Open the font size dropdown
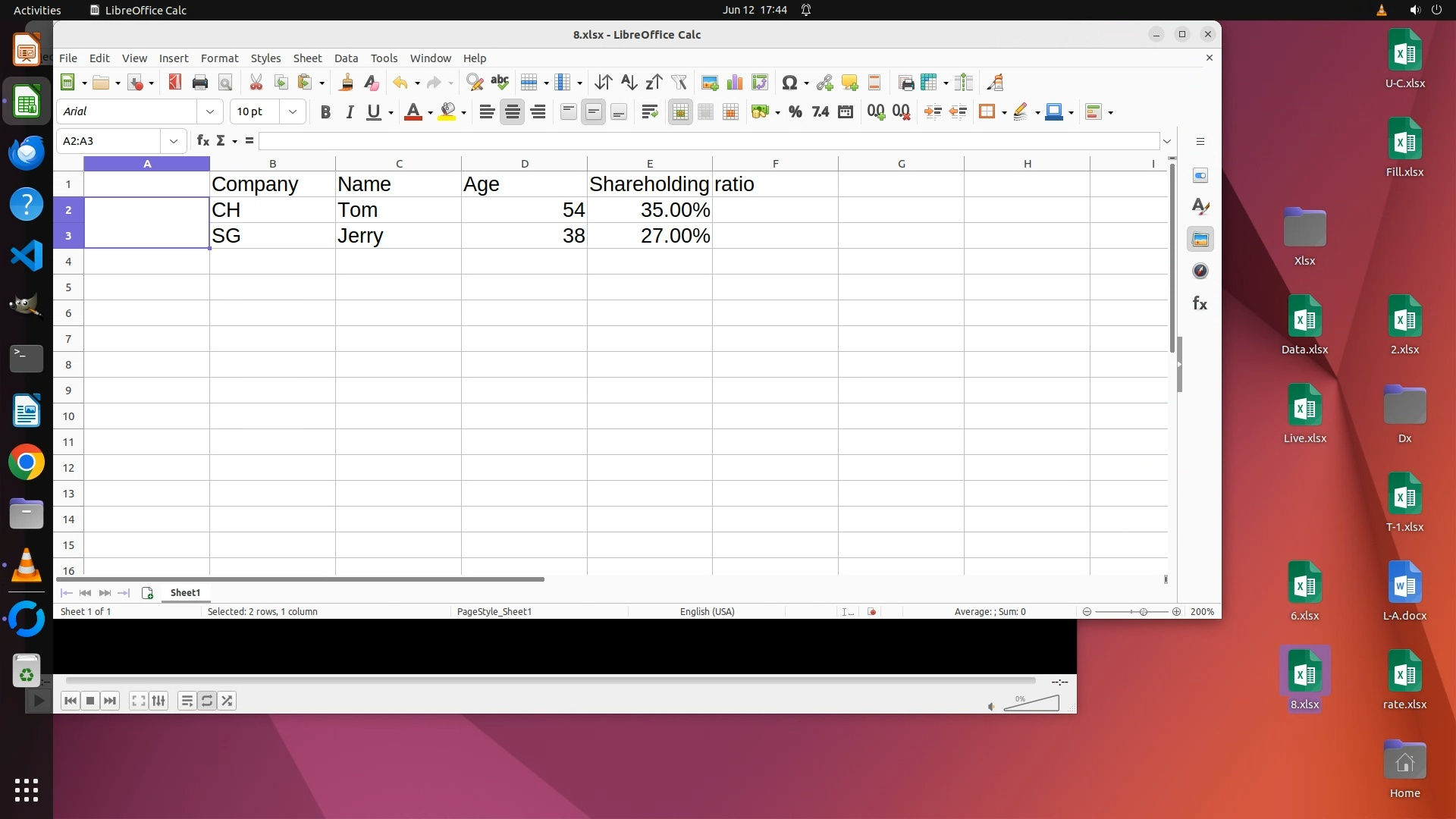This screenshot has height=819, width=1456. (x=293, y=111)
